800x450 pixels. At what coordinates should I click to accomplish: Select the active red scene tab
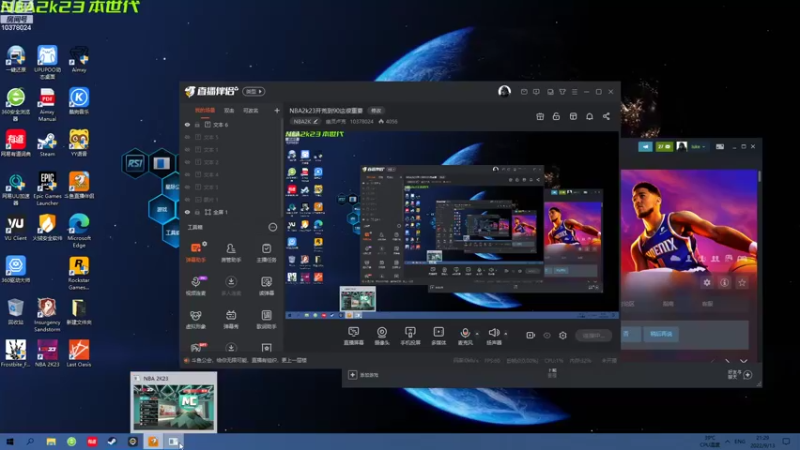click(x=205, y=111)
